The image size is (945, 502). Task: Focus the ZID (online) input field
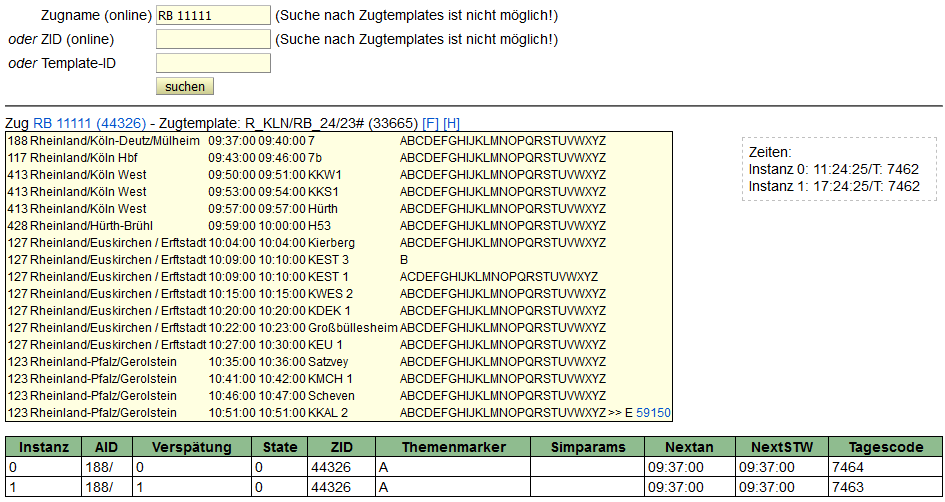[213, 39]
